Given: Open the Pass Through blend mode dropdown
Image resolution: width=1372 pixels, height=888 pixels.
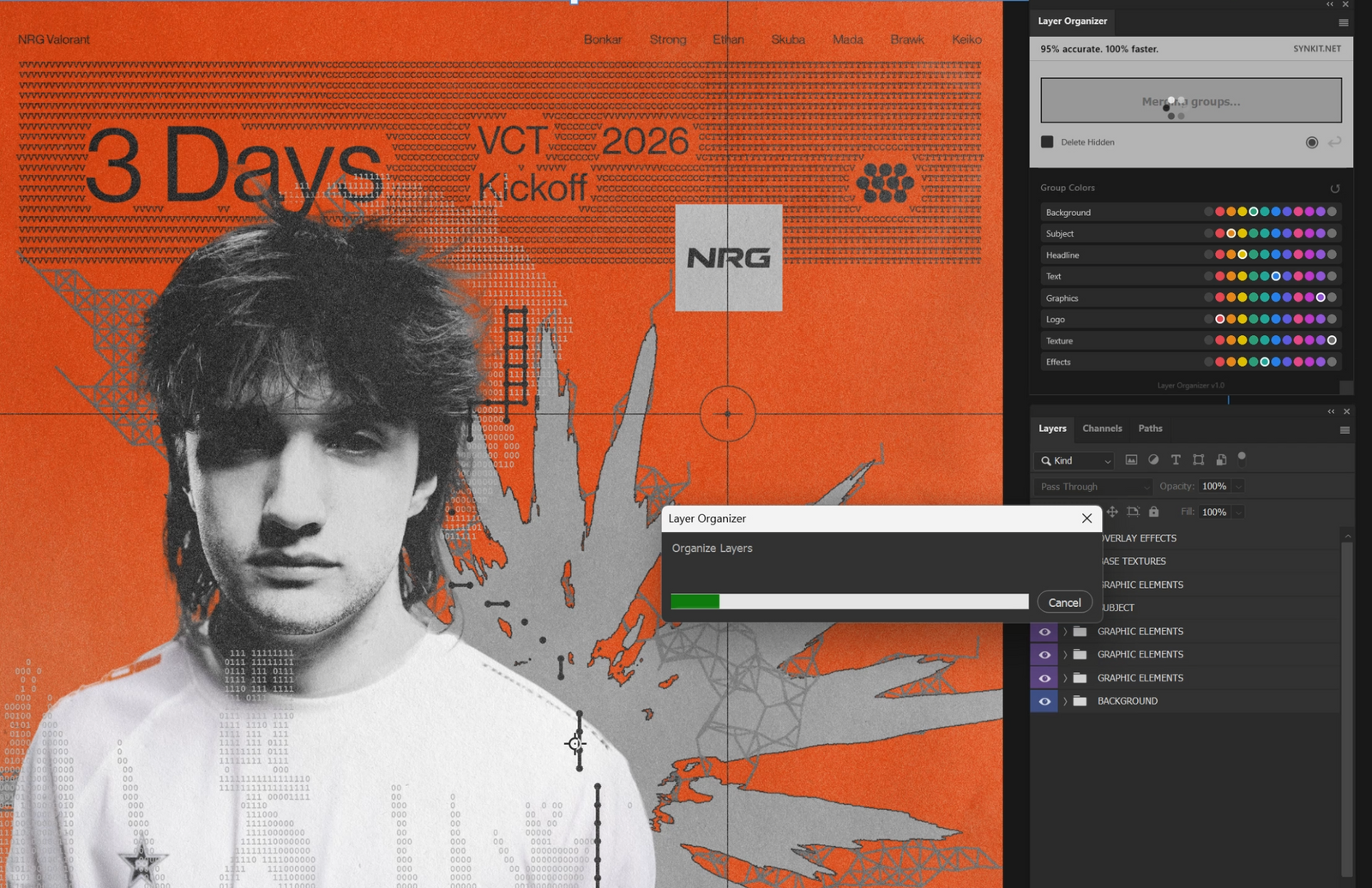Looking at the screenshot, I should (x=1092, y=487).
